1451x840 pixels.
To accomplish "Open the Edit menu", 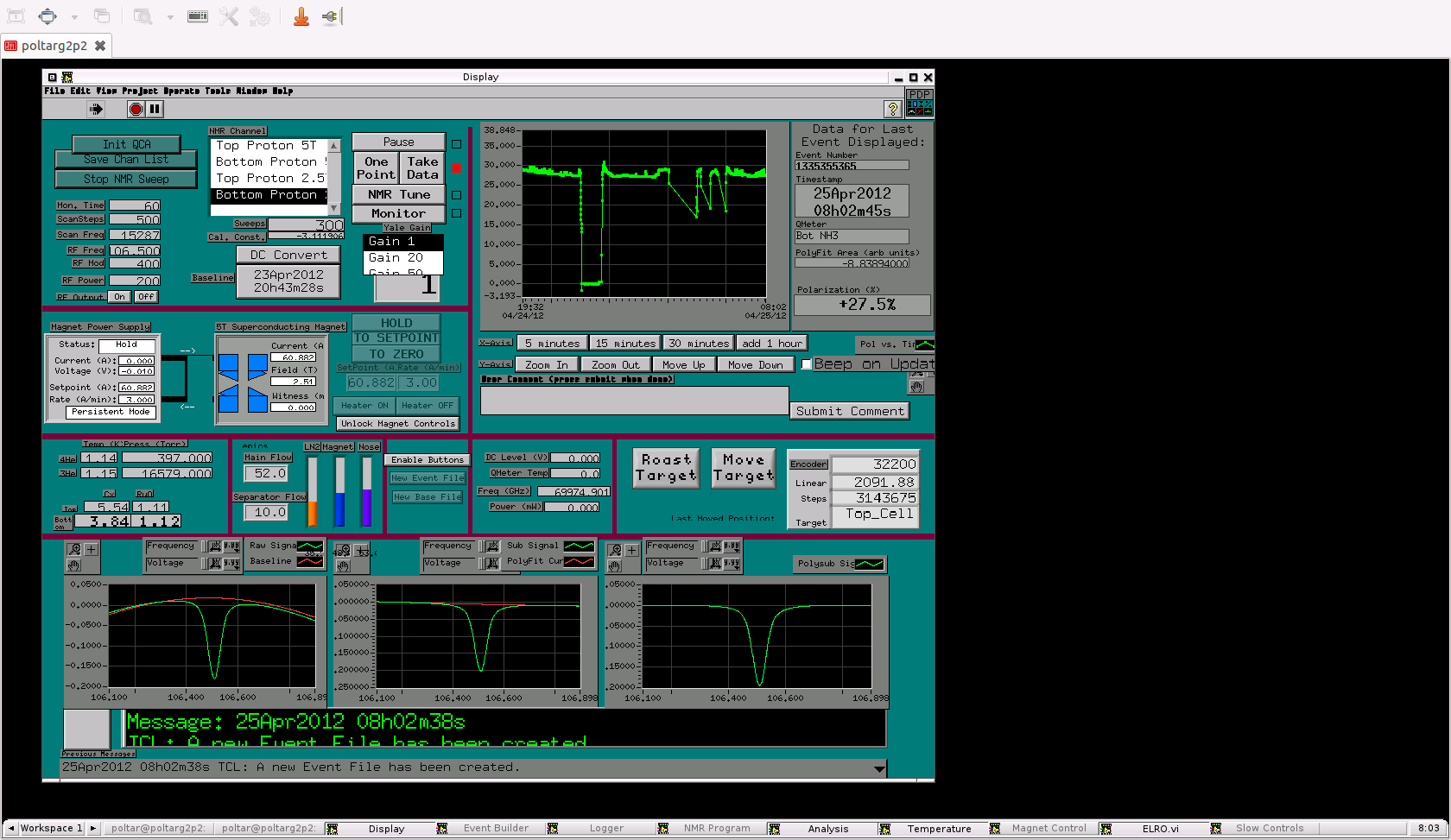I will click(x=80, y=91).
